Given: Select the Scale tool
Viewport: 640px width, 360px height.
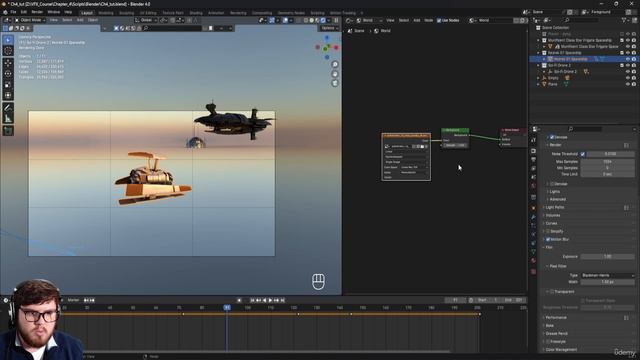Looking at the screenshot, I should coord(8,84).
